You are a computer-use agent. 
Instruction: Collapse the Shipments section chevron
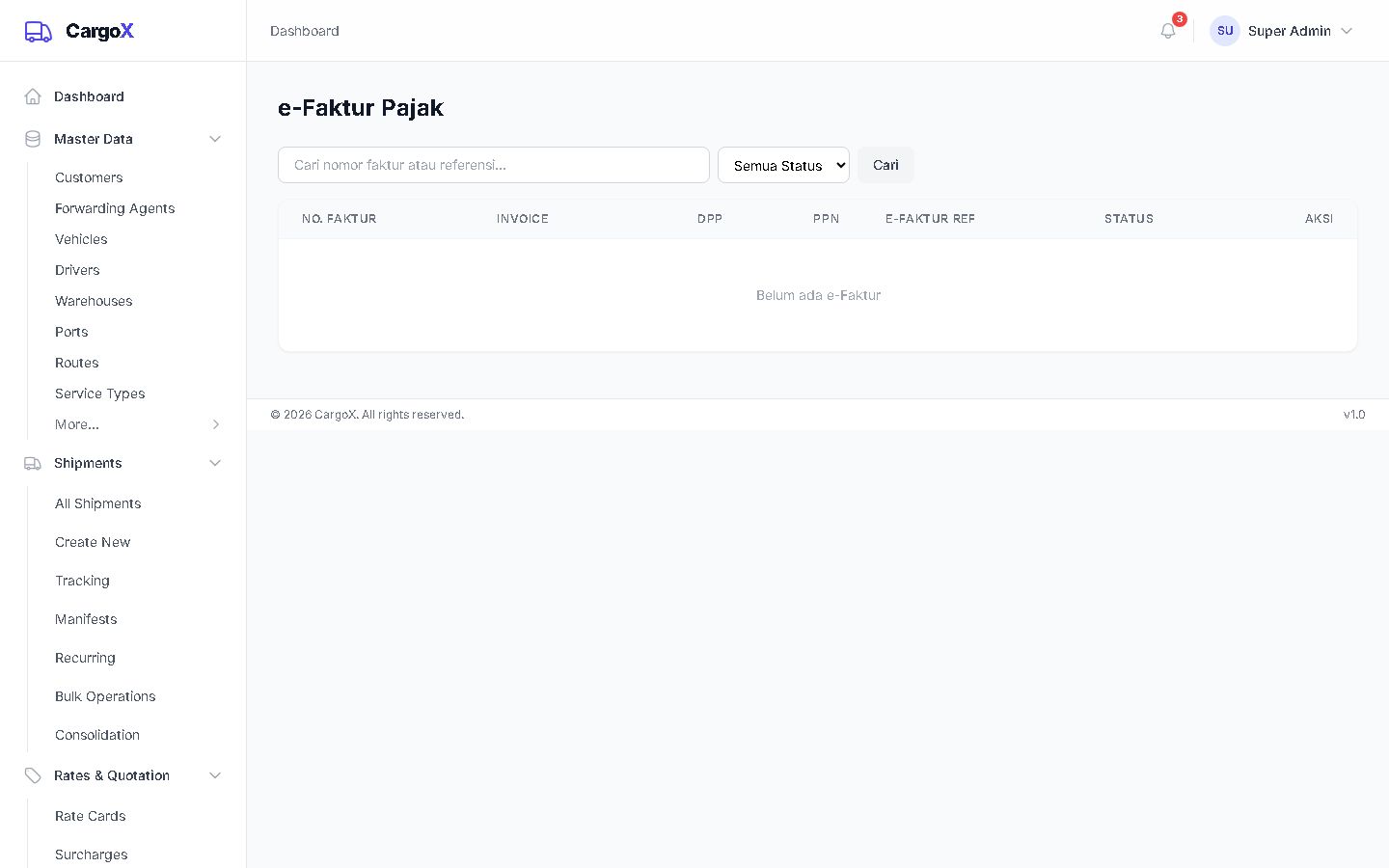215,463
